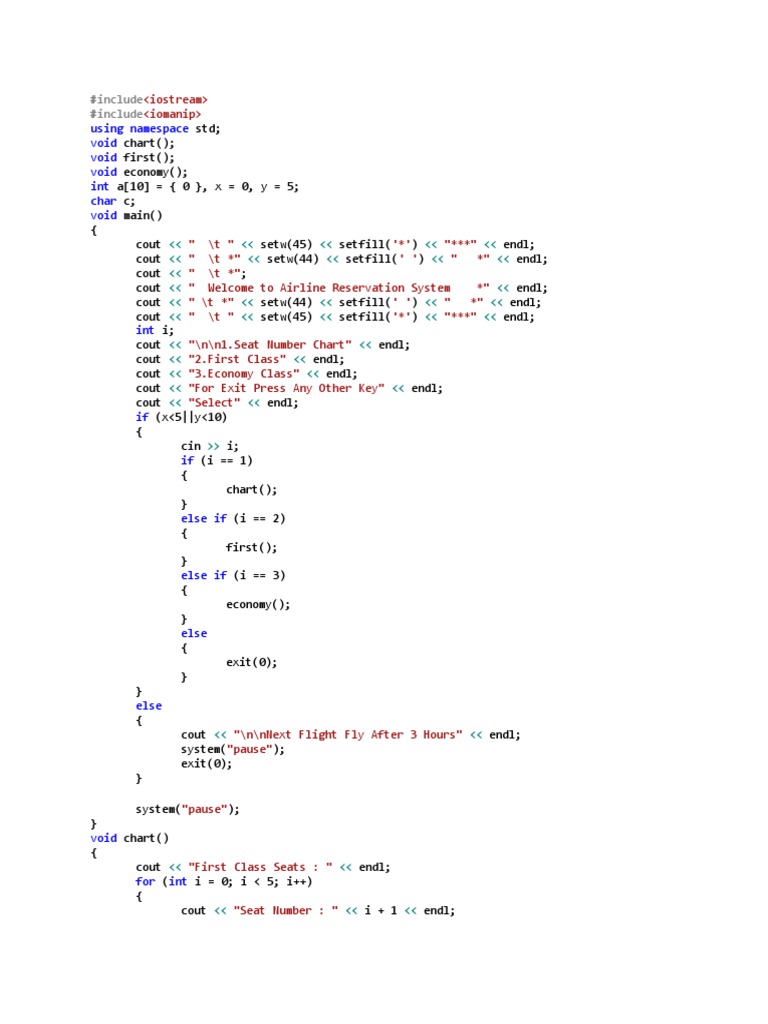Click the "else if (i == 2)" line
768x1024 pixels.
click(233, 519)
